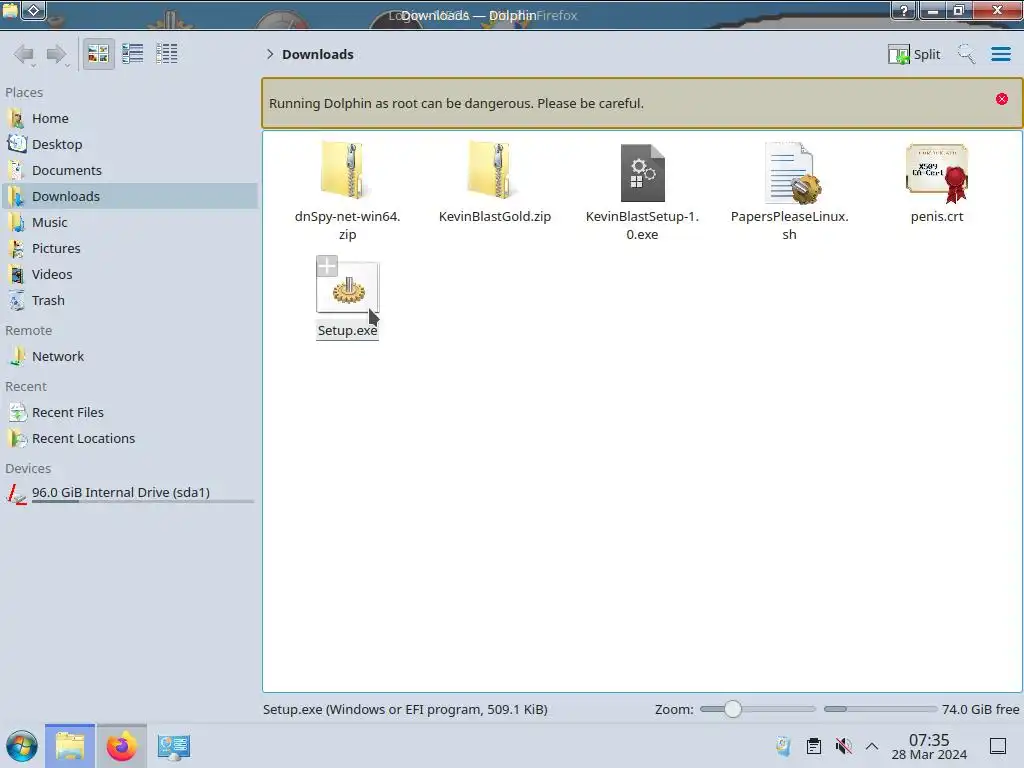Switch to Firefox from the taskbar

coord(121,746)
